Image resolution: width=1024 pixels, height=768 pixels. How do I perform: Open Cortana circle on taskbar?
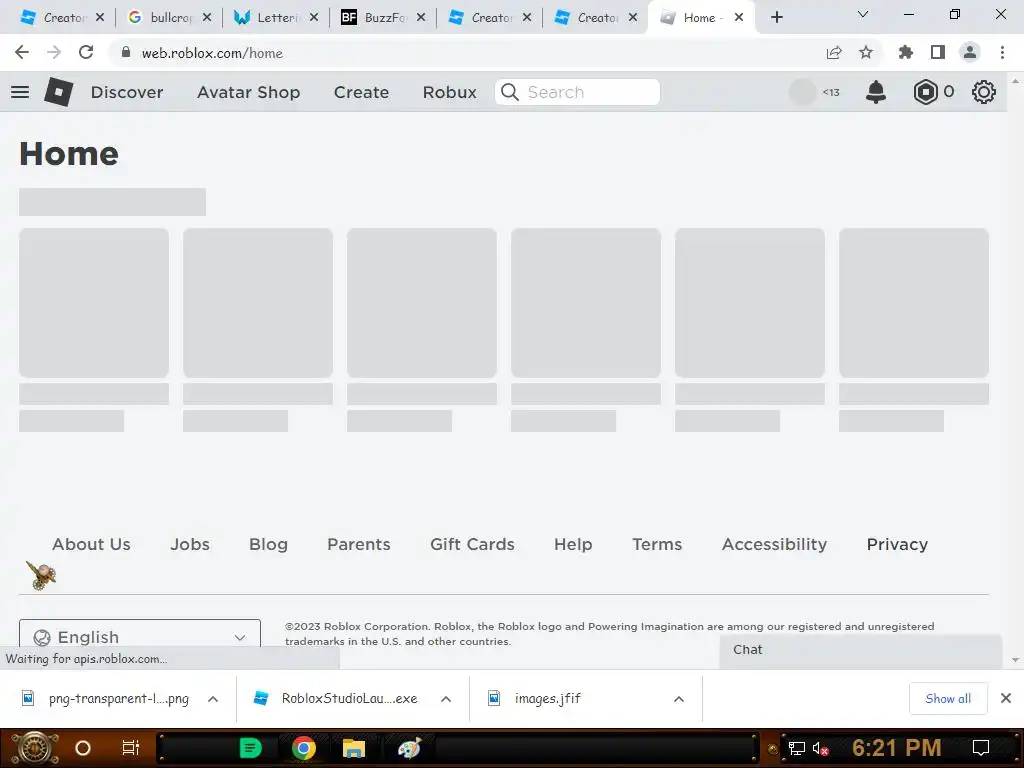click(x=83, y=748)
